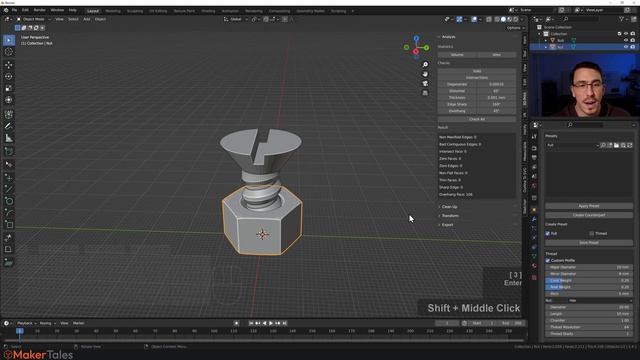
Task: Click the pan hand viewport icon
Action: [425, 74]
